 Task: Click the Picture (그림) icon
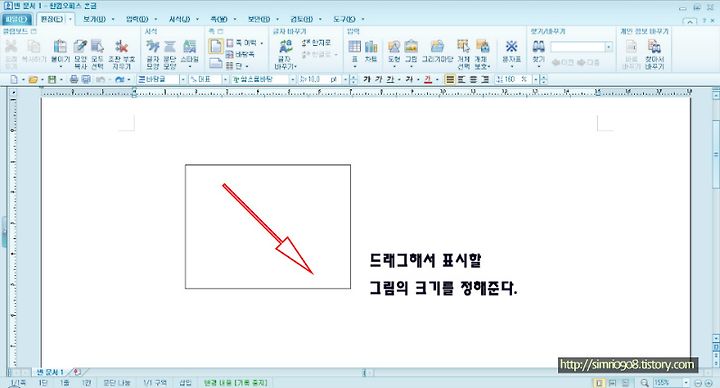(x=411, y=47)
